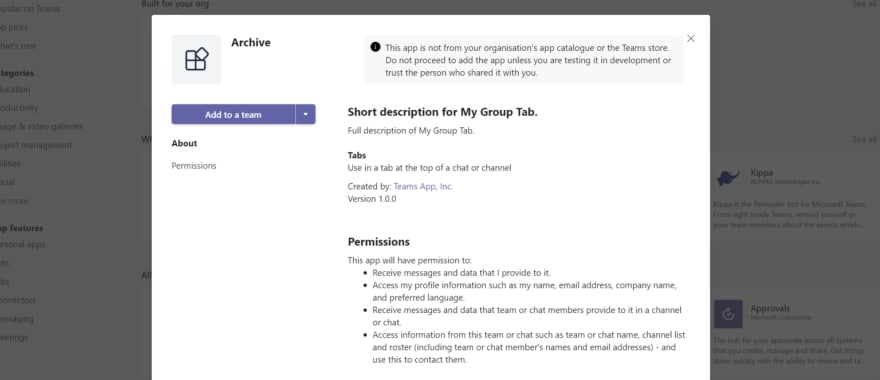Close the Archive app dialog
The width and height of the screenshot is (880, 380).
pyautogui.click(x=691, y=38)
